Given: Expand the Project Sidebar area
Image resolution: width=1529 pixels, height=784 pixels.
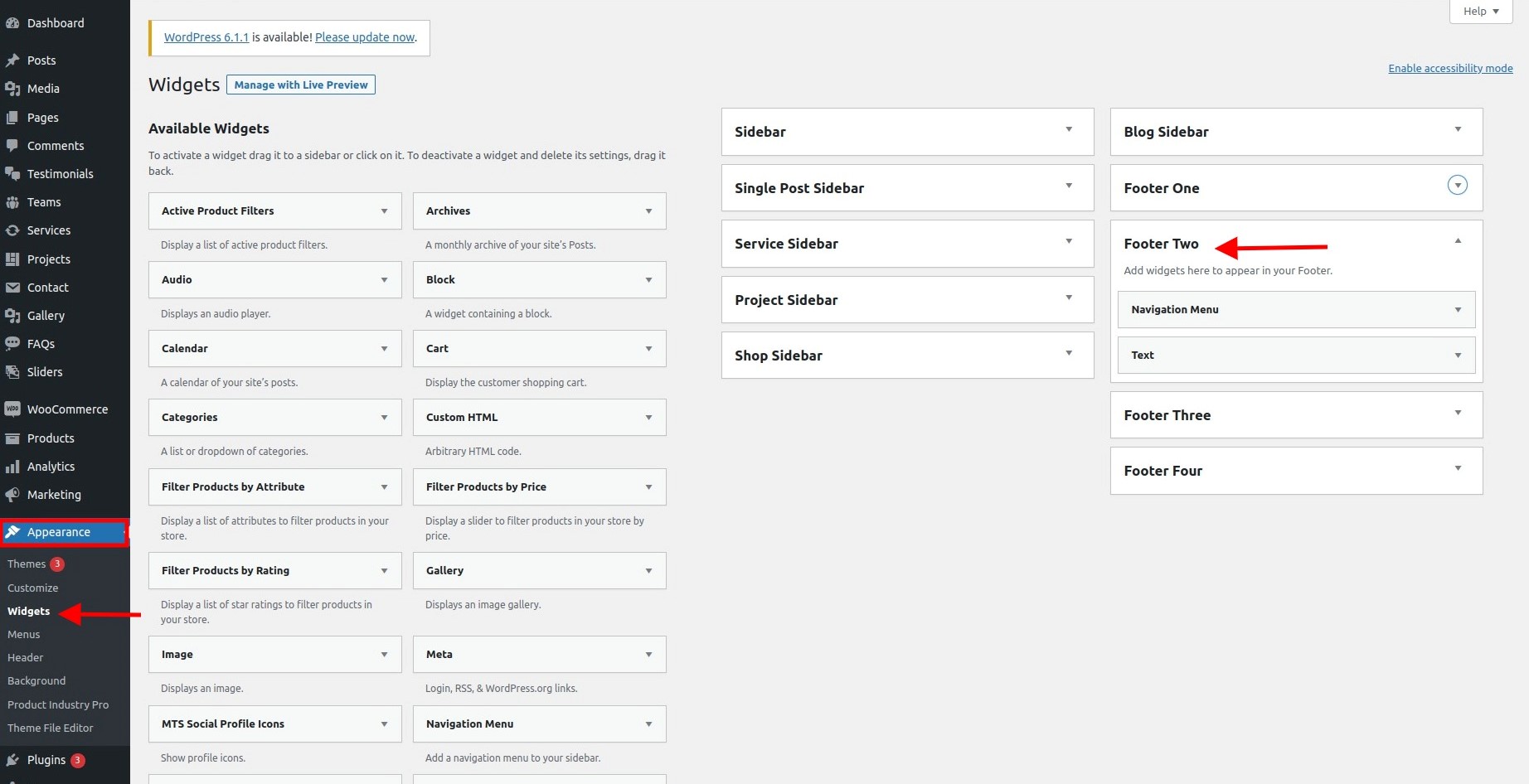Looking at the screenshot, I should (1069, 298).
